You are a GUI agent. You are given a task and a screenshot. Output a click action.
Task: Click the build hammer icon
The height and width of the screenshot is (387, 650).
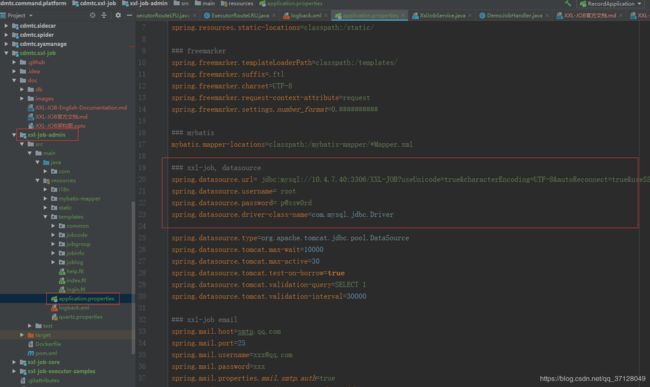point(568,4)
